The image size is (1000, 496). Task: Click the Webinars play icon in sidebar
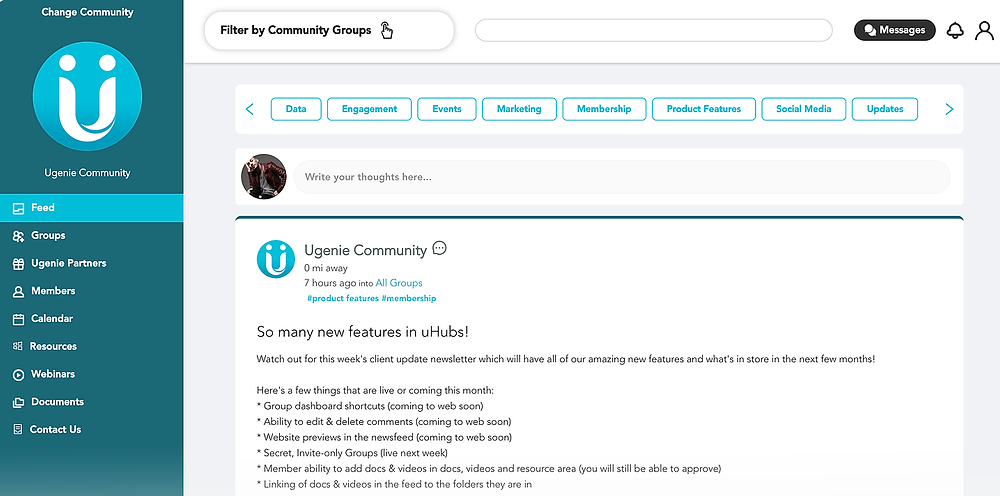tap(18, 374)
